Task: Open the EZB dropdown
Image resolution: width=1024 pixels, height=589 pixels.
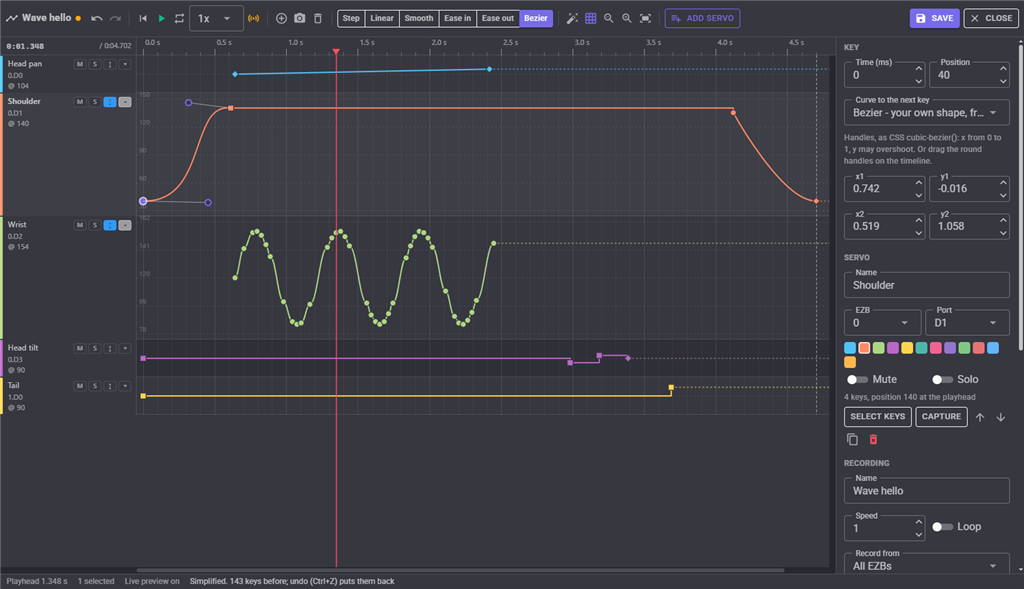Action: tap(882, 323)
